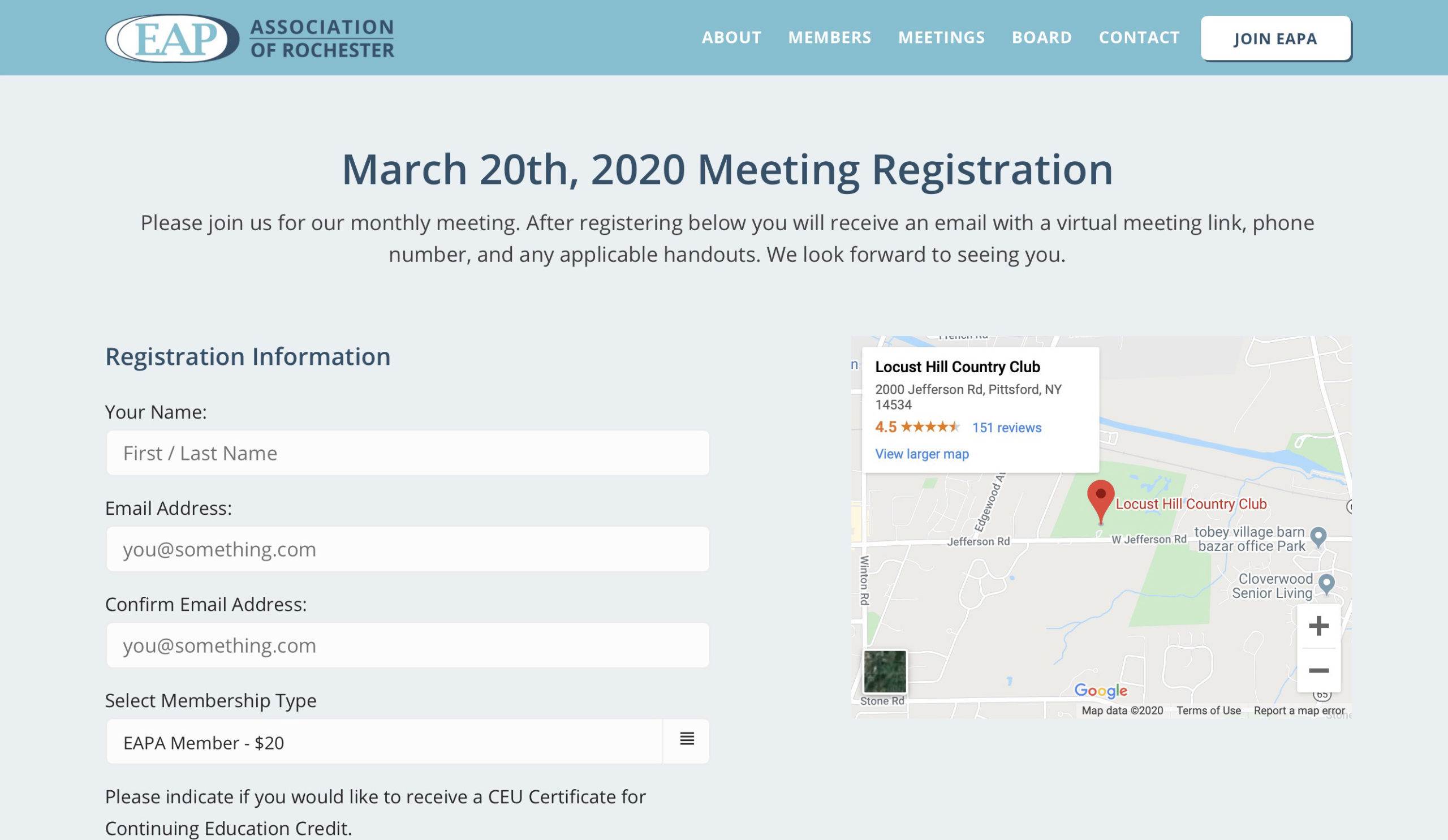Click the zoom in icon on the map
This screenshot has width=1448, height=840.
coord(1318,626)
